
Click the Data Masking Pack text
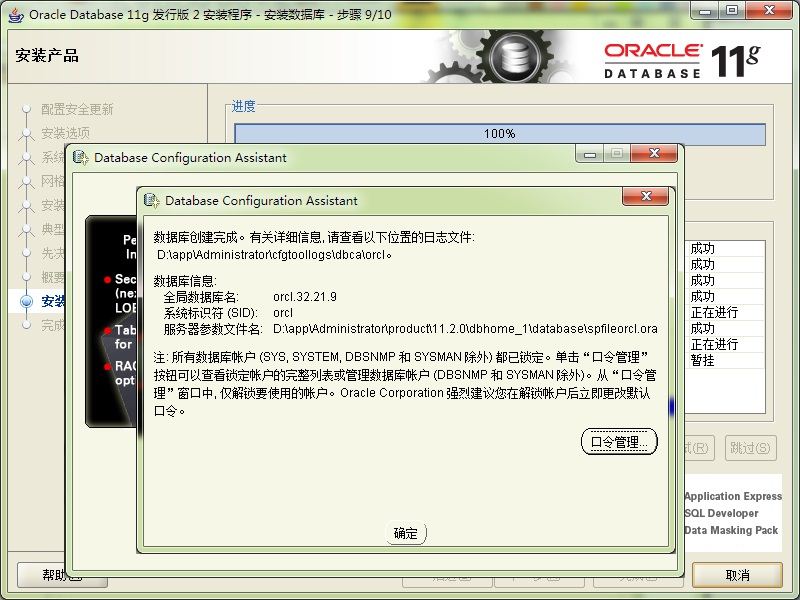pyautogui.click(x=731, y=530)
